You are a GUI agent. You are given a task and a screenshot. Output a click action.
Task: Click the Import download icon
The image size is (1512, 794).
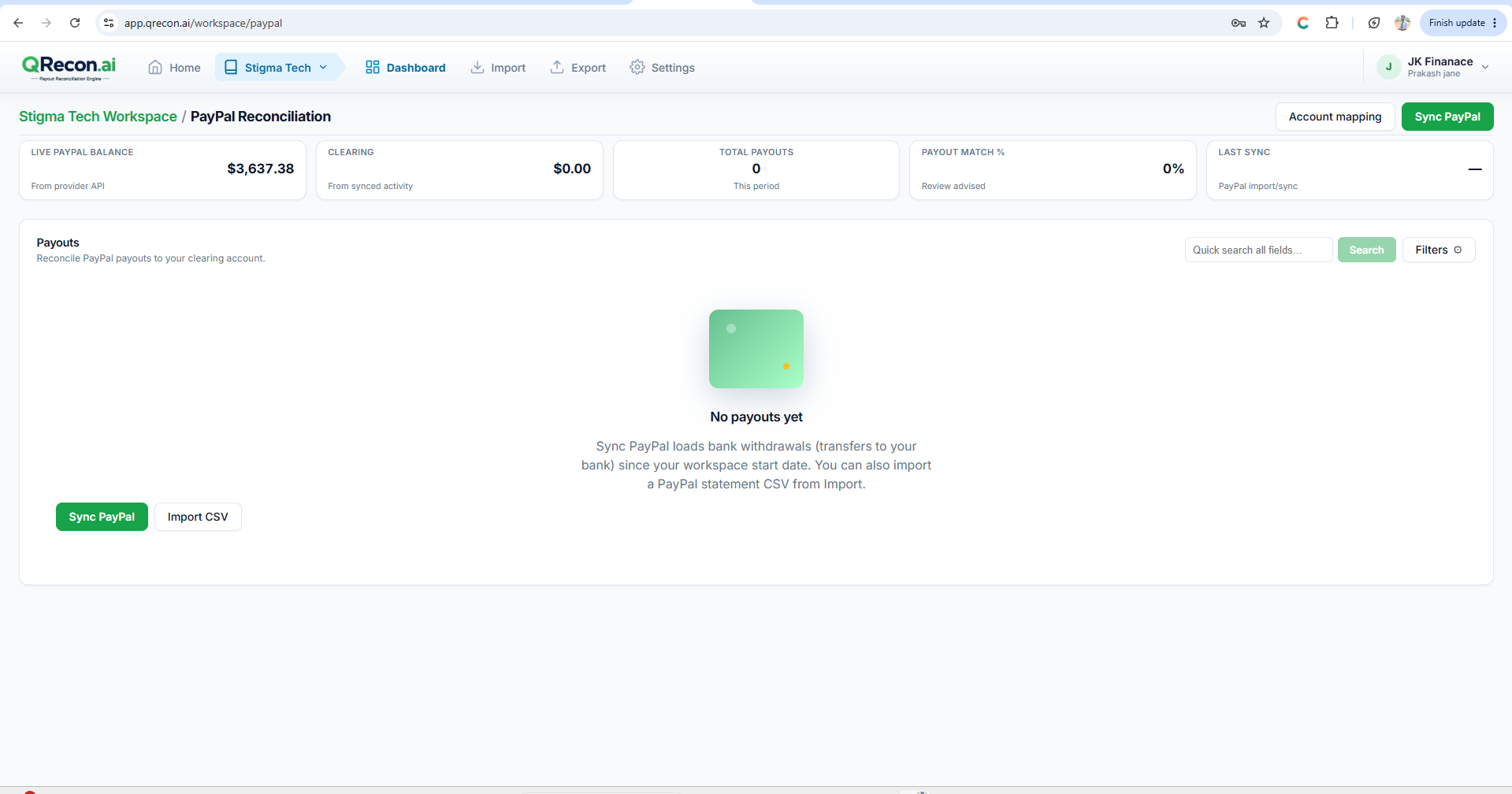pos(477,67)
